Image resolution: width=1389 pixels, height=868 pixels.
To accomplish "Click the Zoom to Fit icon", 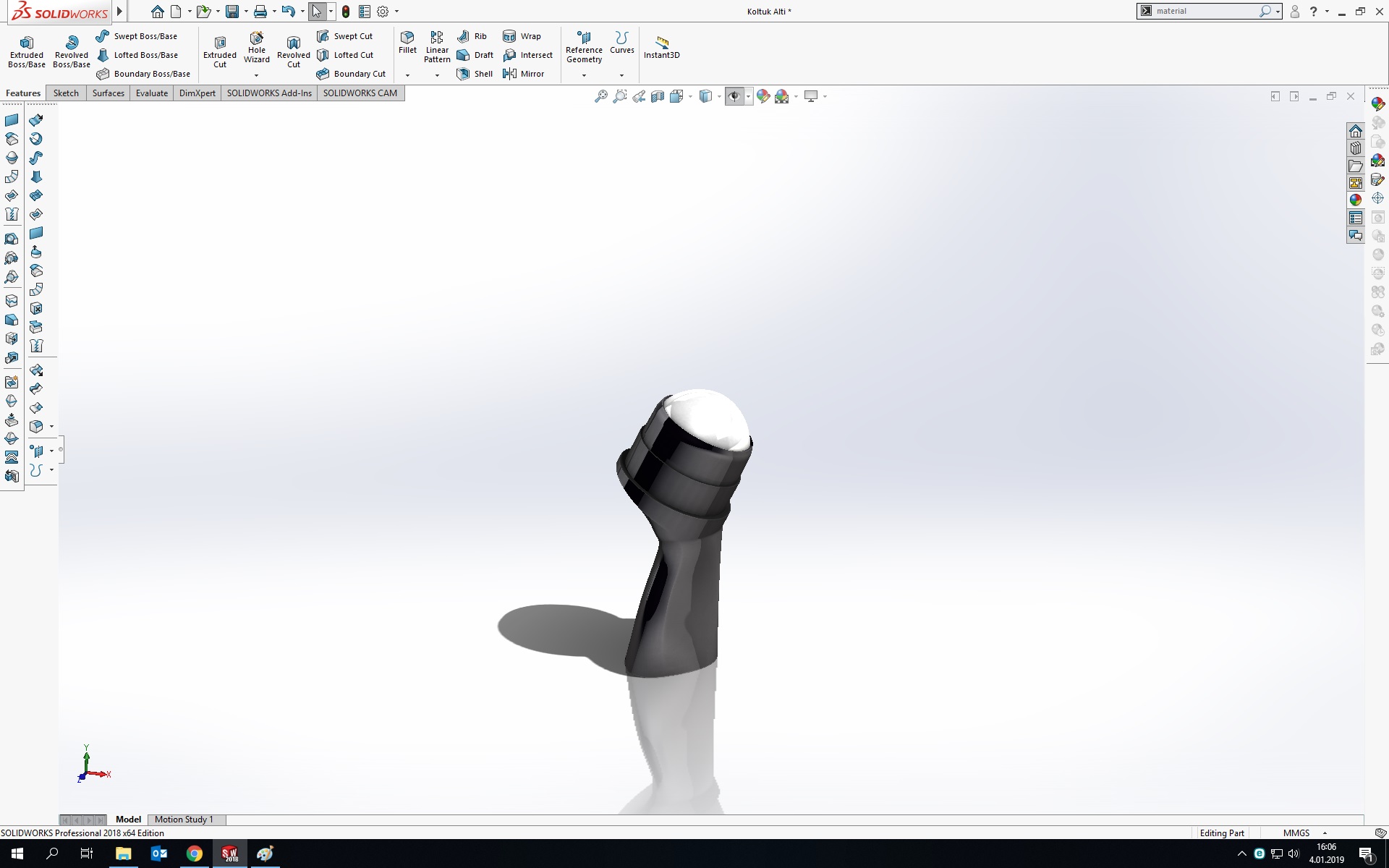I will (x=600, y=96).
